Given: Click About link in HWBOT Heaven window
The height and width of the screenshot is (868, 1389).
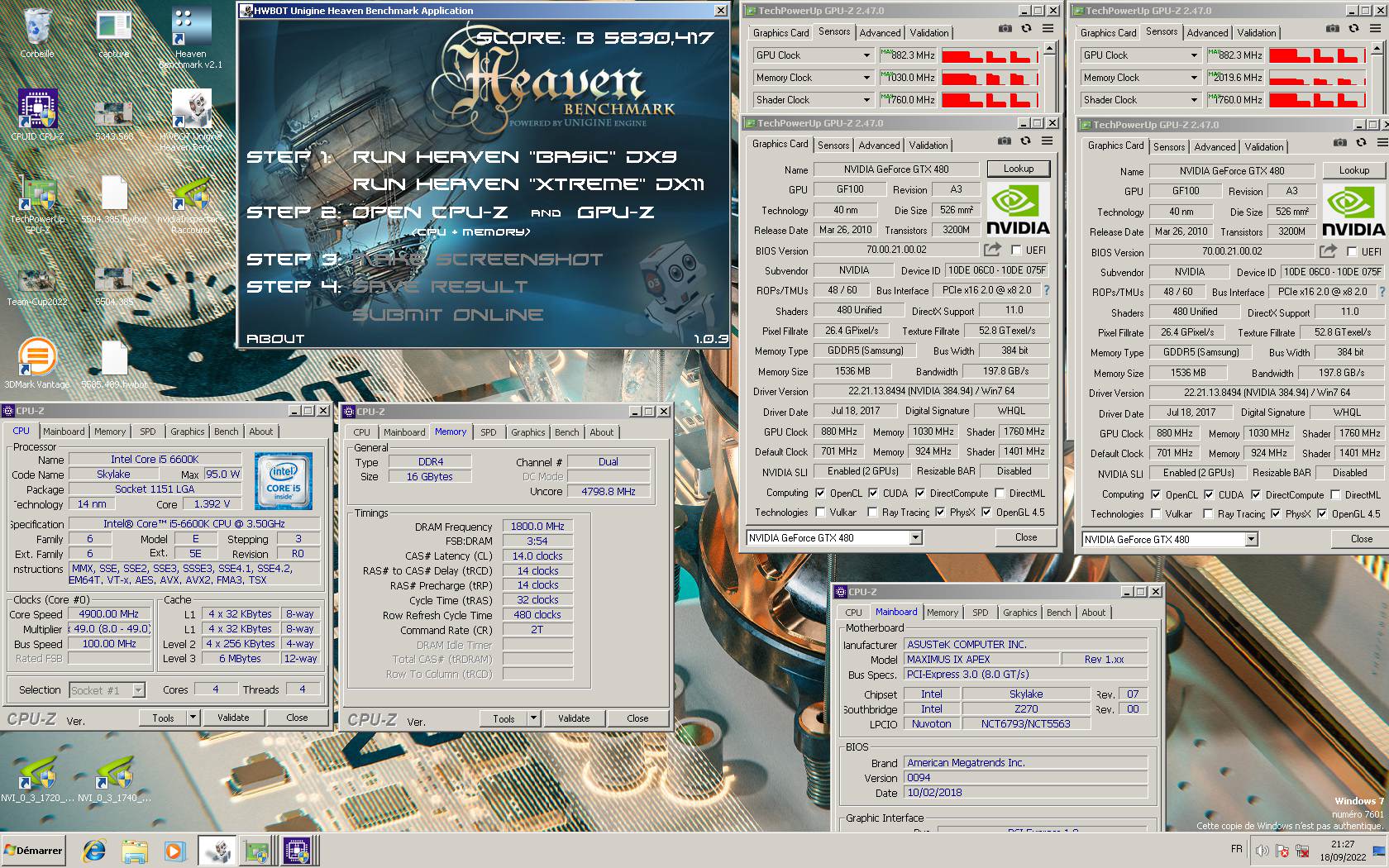Looking at the screenshot, I should pos(275,339).
